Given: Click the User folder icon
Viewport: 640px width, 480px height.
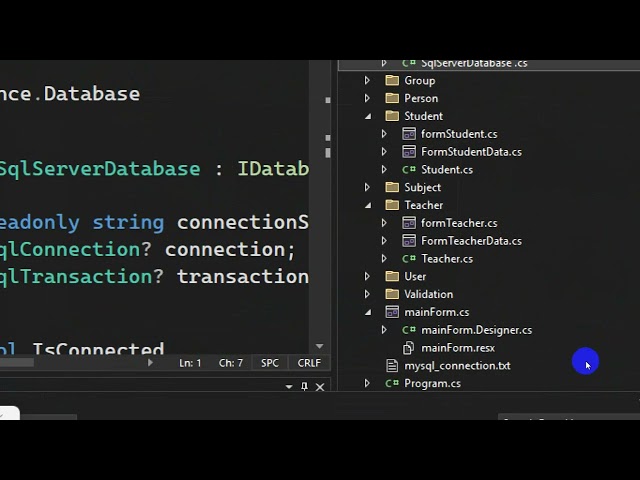Looking at the screenshot, I should click(x=392, y=276).
